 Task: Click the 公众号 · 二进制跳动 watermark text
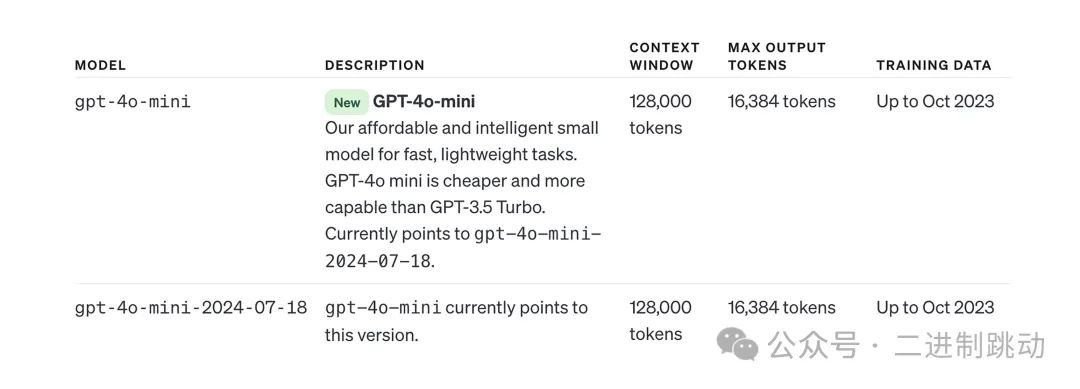tap(906, 345)
